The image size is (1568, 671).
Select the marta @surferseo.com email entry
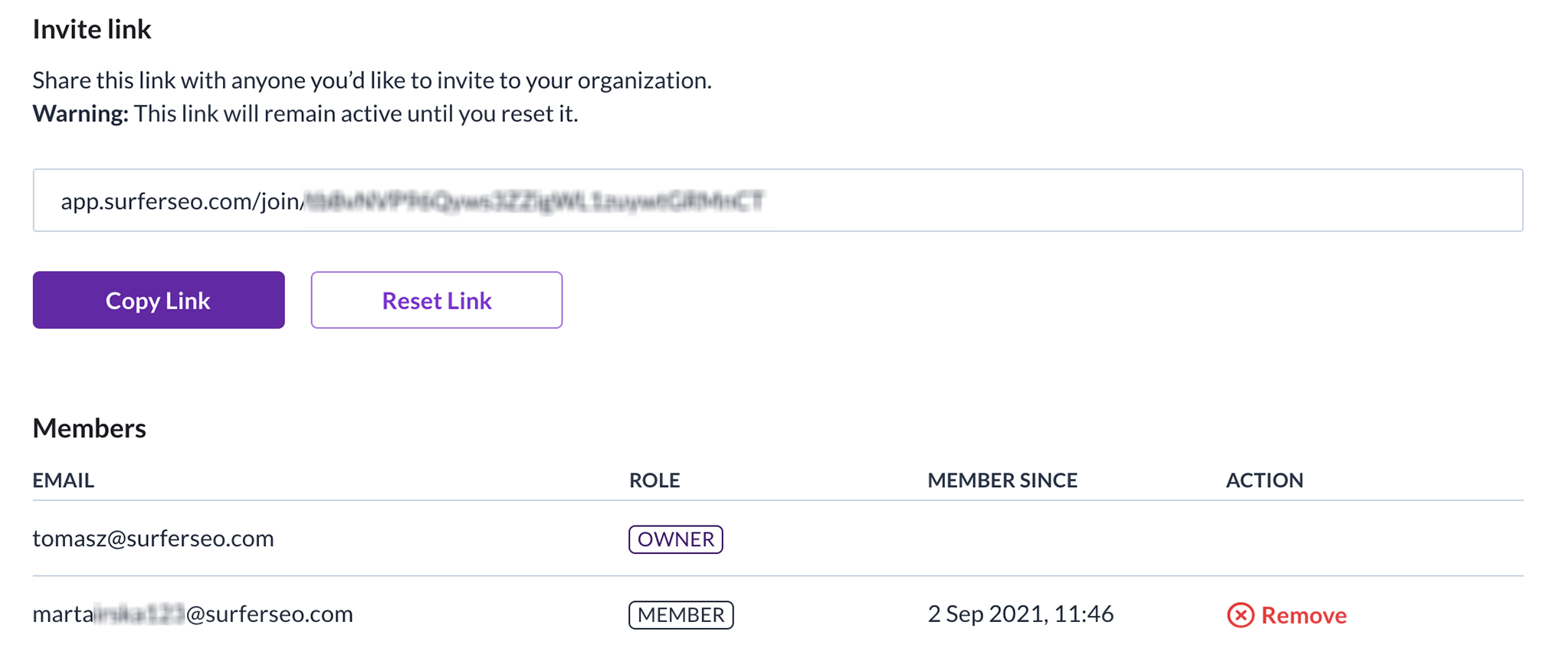193,614
